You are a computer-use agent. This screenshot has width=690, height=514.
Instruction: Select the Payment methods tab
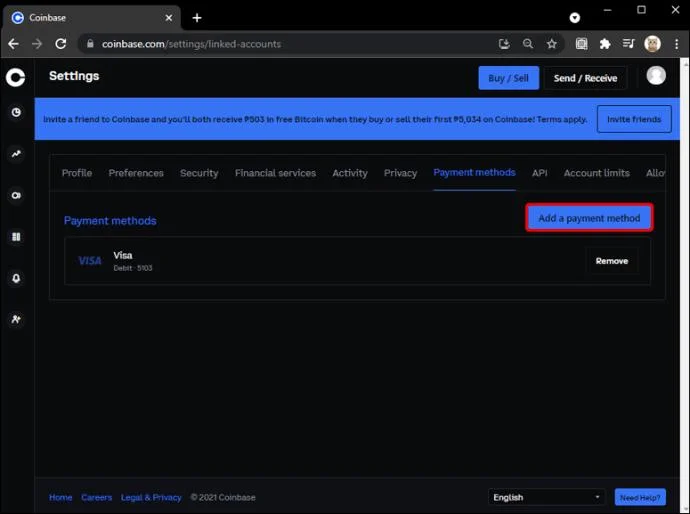(x=474, y=173)
